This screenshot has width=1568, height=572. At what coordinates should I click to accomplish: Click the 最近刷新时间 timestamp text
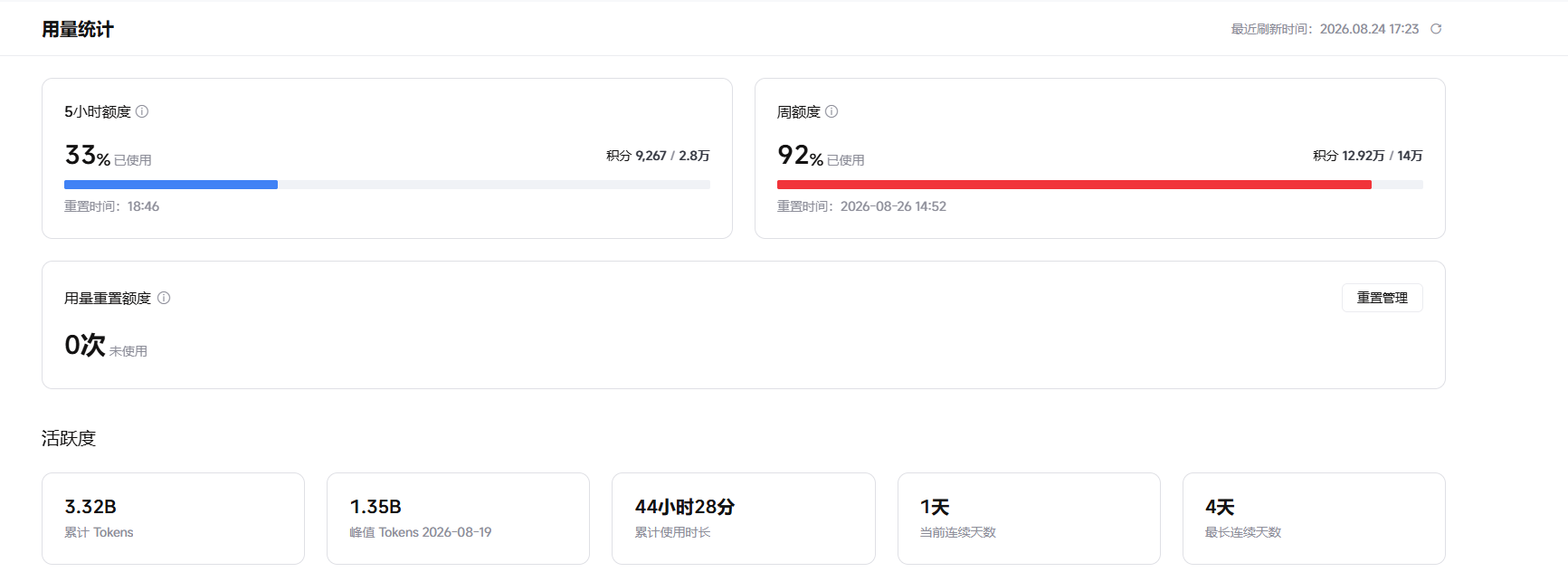coord(1325,29)
